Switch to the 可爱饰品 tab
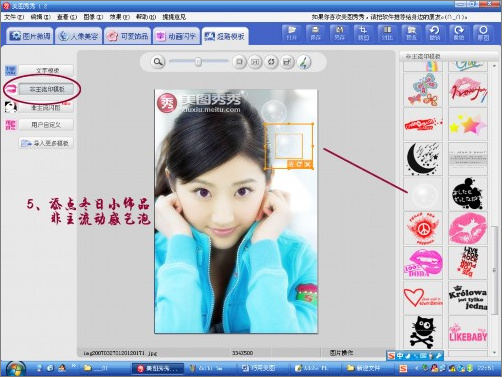The image size is (502, 377). point(128,36)
